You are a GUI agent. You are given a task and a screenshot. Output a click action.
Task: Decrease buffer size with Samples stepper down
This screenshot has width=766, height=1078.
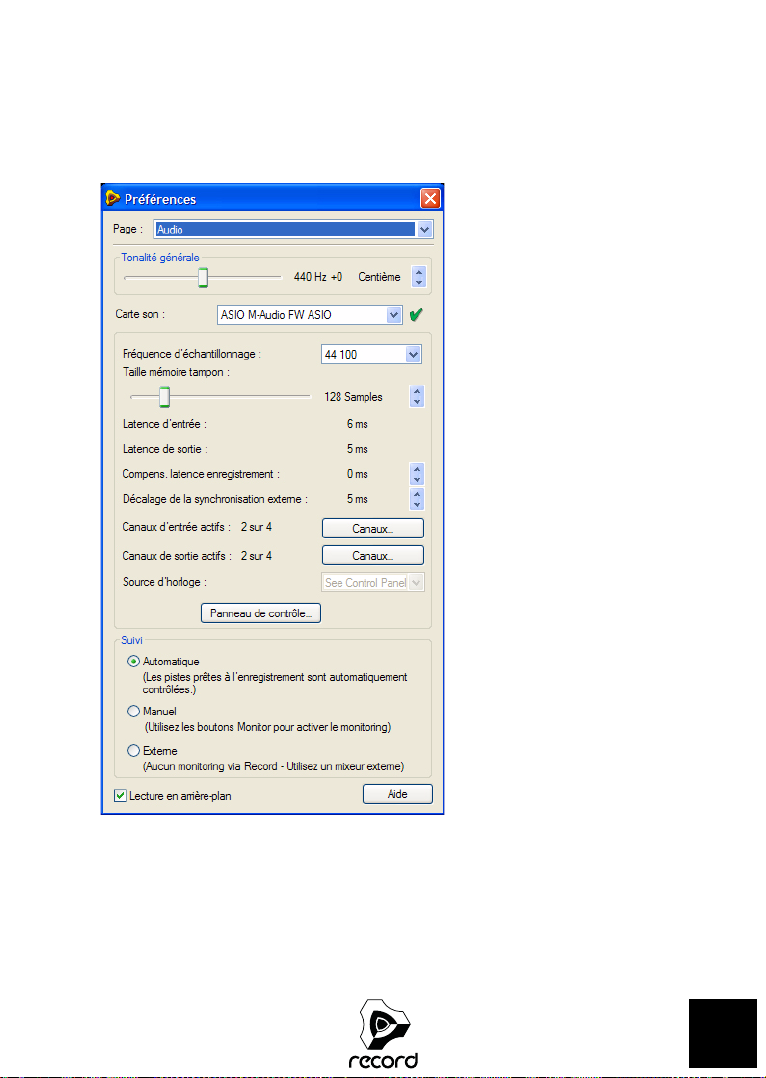[x=417, y=402]
